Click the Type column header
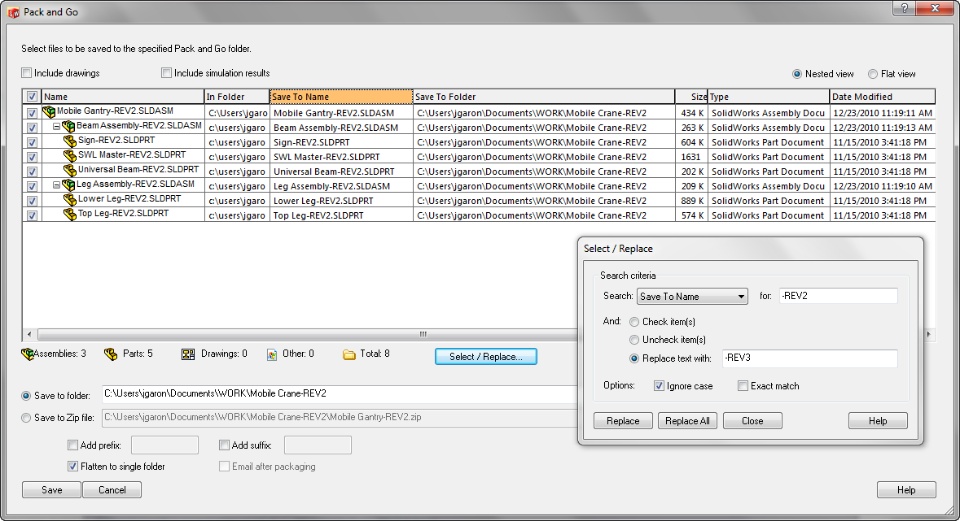The width and height of the screenshot is (960, 521). (x=768, y=97)
